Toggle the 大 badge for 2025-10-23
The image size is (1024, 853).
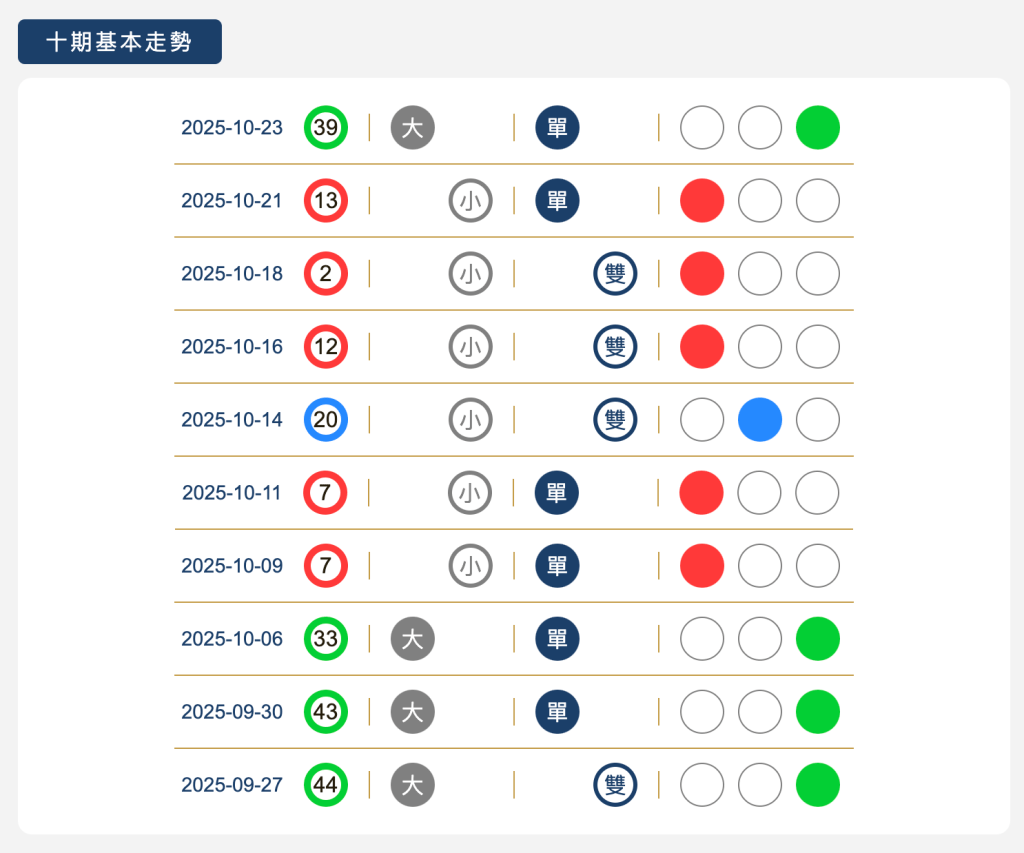(412, 127)
